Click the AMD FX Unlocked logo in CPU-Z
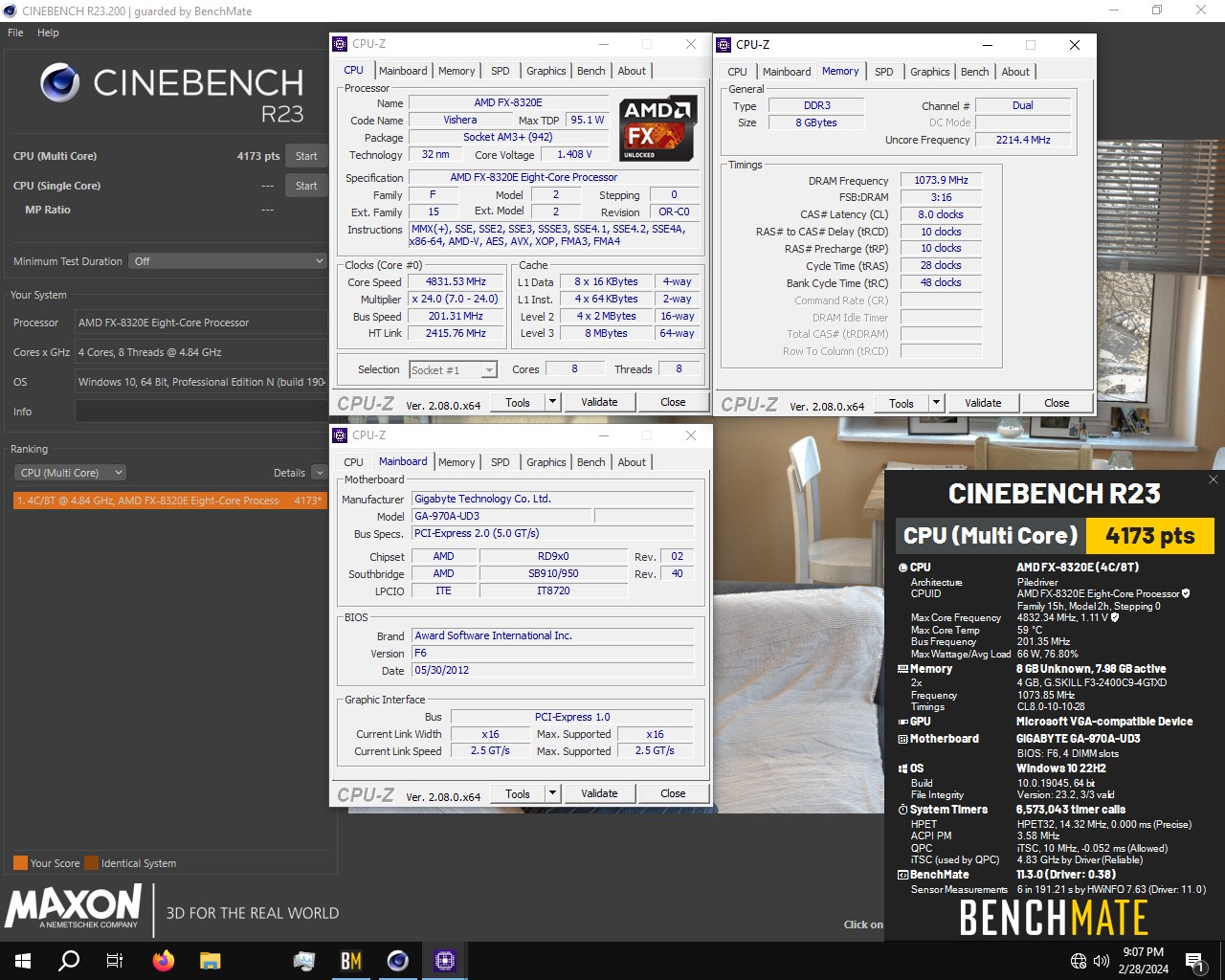The width and height of the screenshot is (1225, 980). click(657, 128)
